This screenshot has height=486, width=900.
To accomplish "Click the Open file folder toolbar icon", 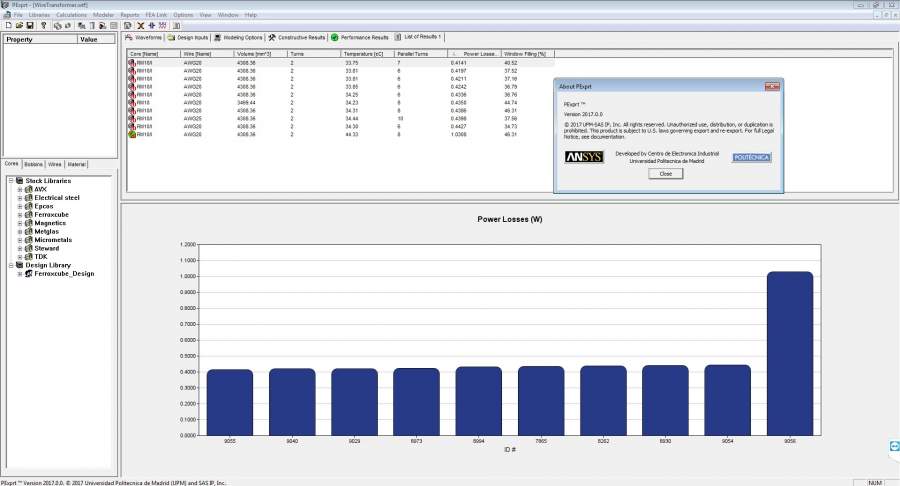I will click(19, 25).
